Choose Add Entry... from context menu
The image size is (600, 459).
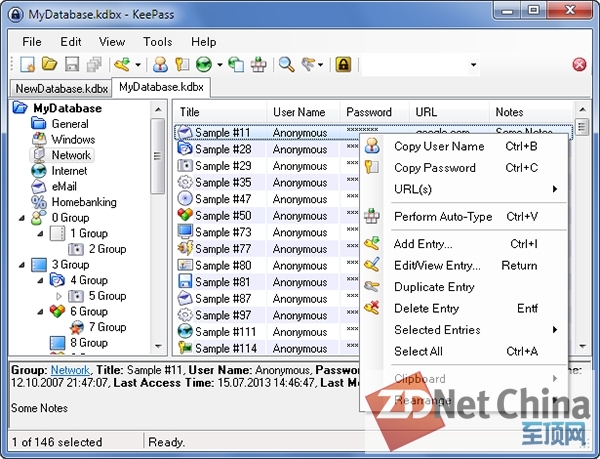464,244
